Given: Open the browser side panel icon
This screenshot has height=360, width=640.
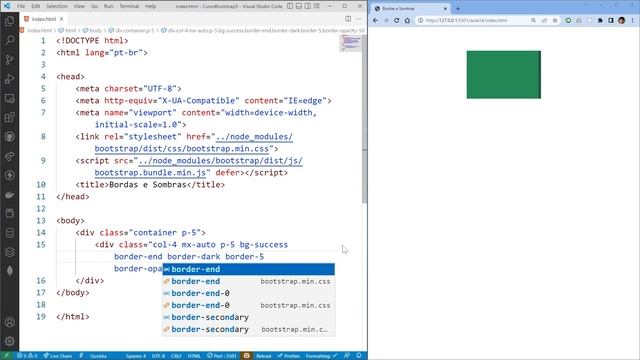Looking at the screenshot, I should (611, 20).
